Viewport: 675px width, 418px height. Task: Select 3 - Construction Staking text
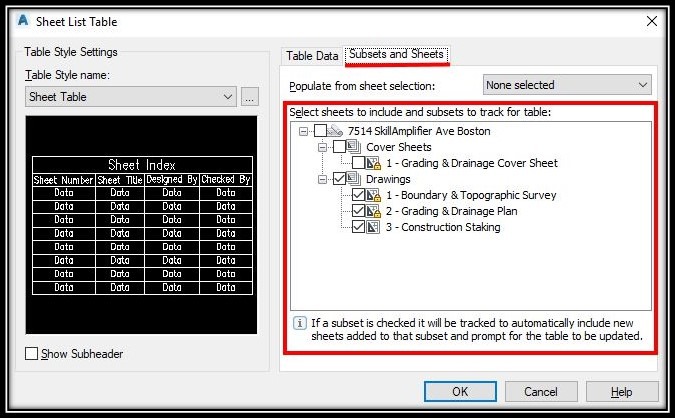click(443, 227)
